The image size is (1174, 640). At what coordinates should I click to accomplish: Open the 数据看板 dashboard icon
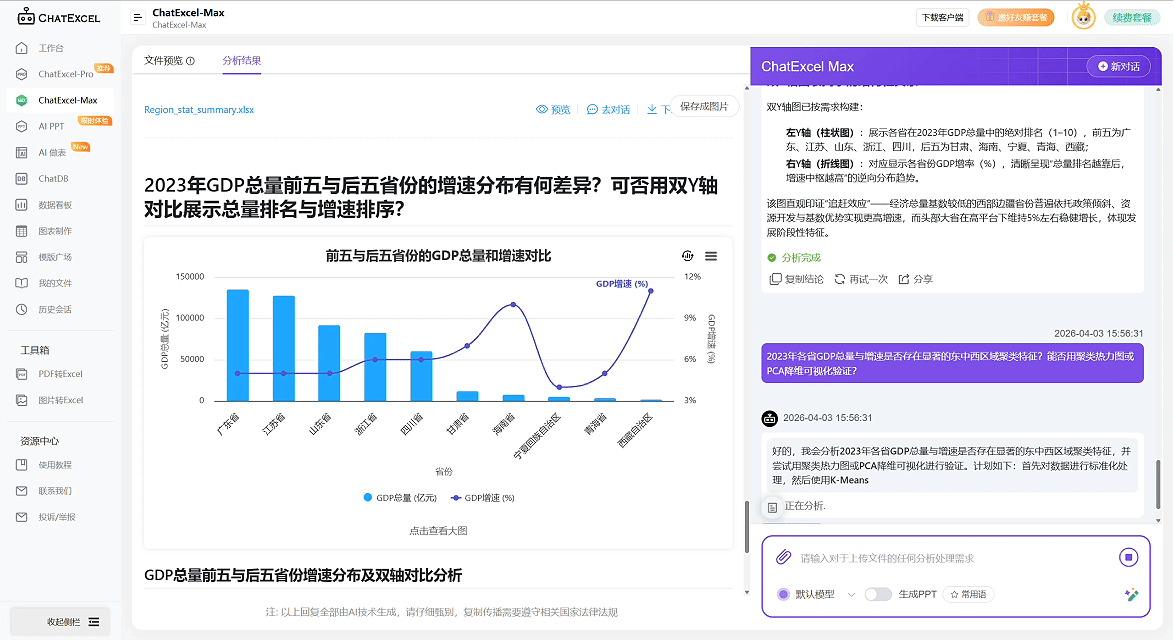pos(22,205)
